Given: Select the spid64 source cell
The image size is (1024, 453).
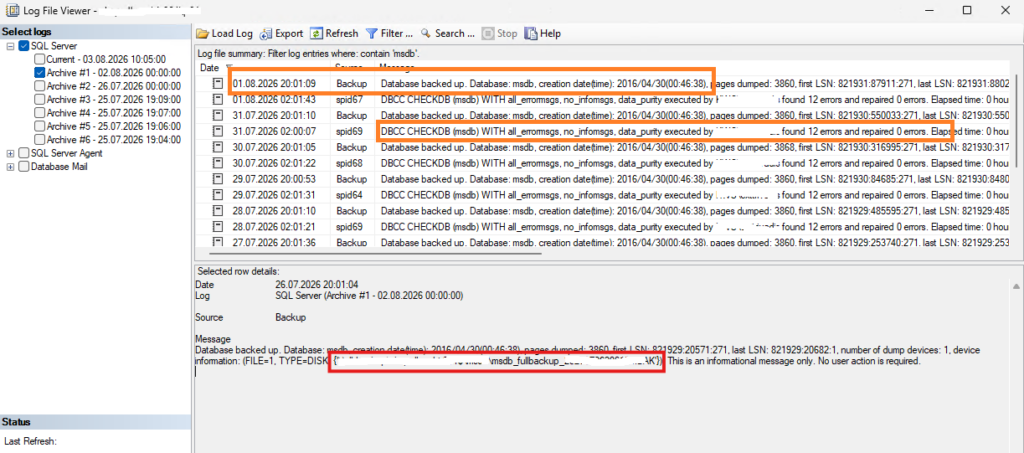Looking at the screenshot, I should pos(349,195).
